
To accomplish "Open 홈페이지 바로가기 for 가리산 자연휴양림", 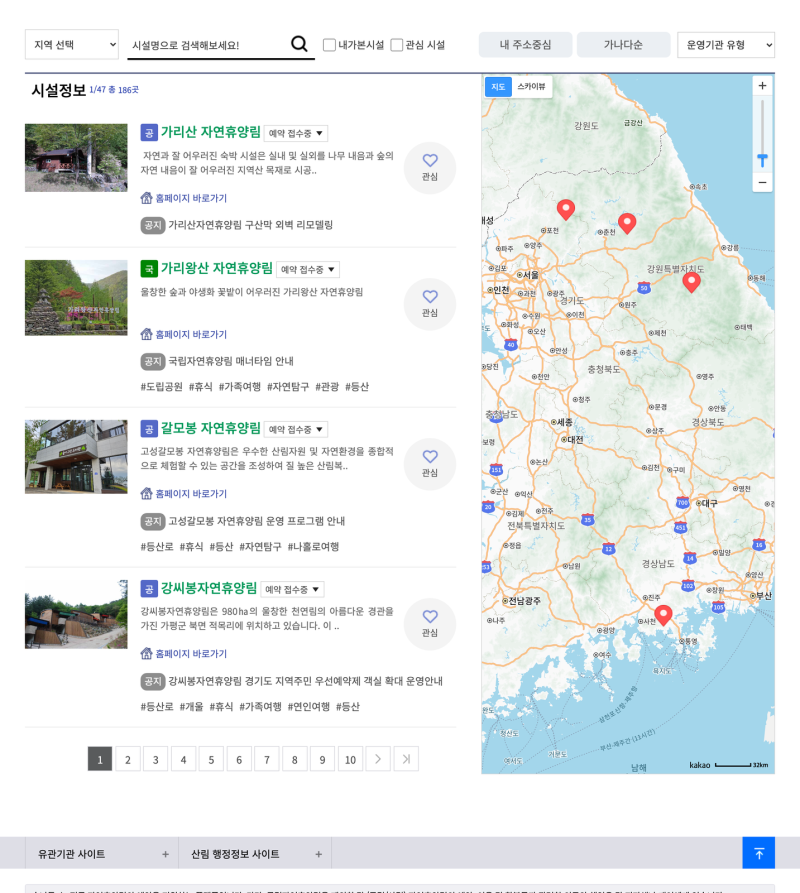I will tap(183, 198).
